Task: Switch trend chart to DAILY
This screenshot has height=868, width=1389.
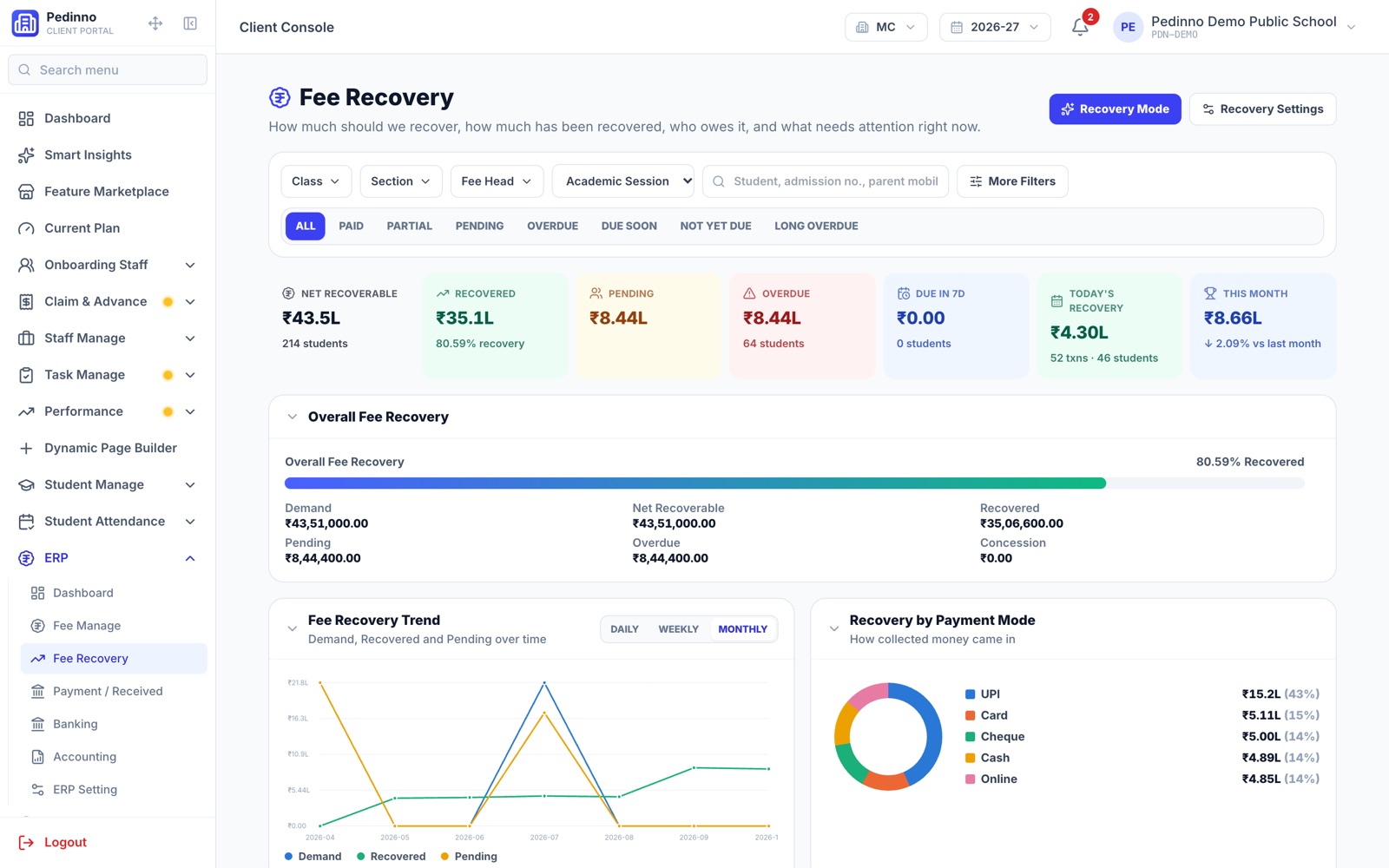Action: [624, 629]
